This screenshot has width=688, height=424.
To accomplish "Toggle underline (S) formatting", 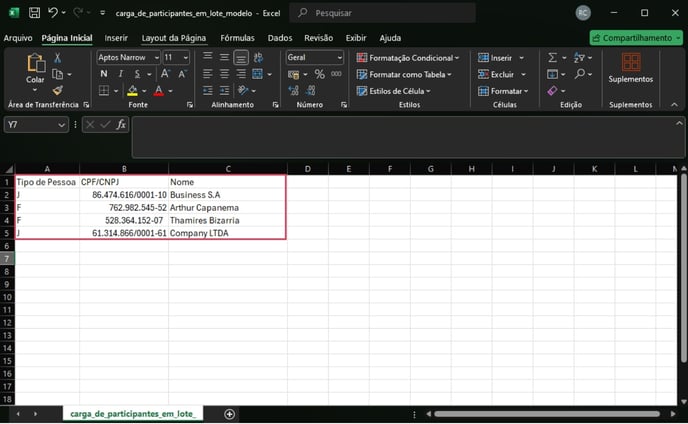I will (x=137, y=74).
